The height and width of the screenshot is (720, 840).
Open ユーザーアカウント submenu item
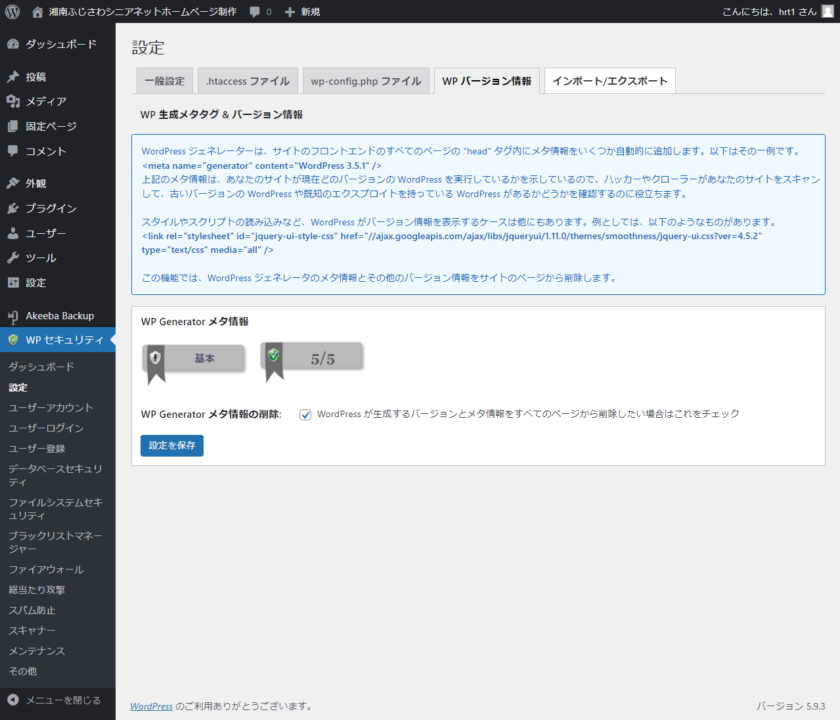tap(51, 408)
